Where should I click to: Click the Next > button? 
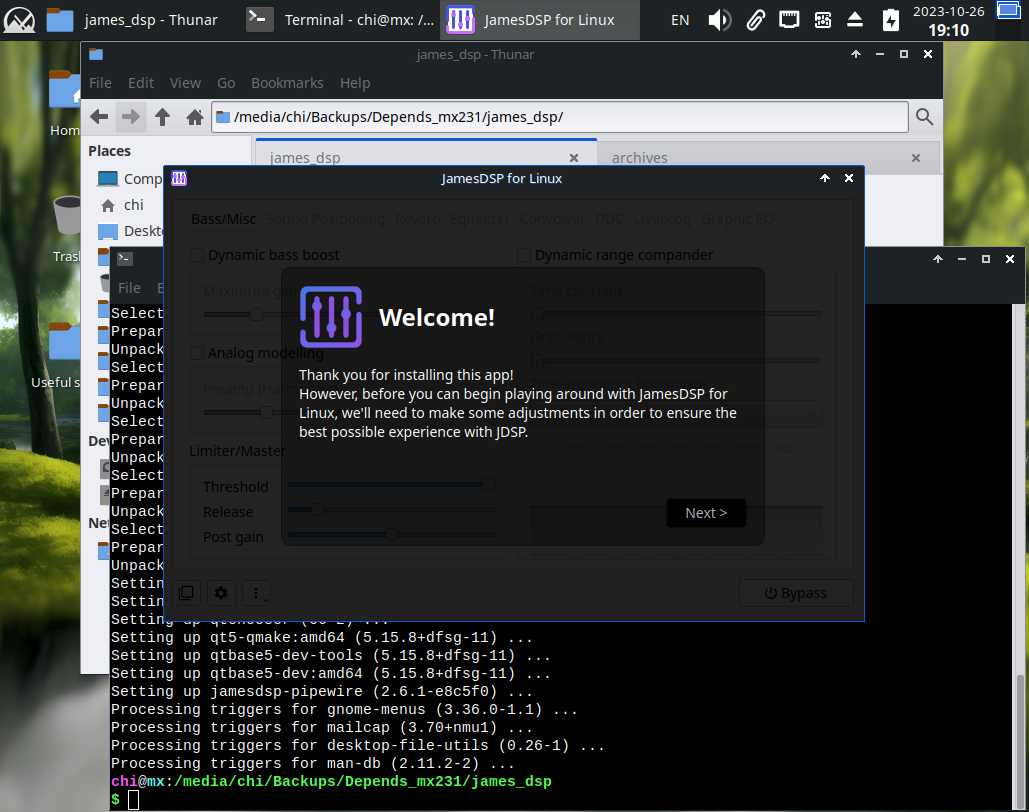[706, 513]
